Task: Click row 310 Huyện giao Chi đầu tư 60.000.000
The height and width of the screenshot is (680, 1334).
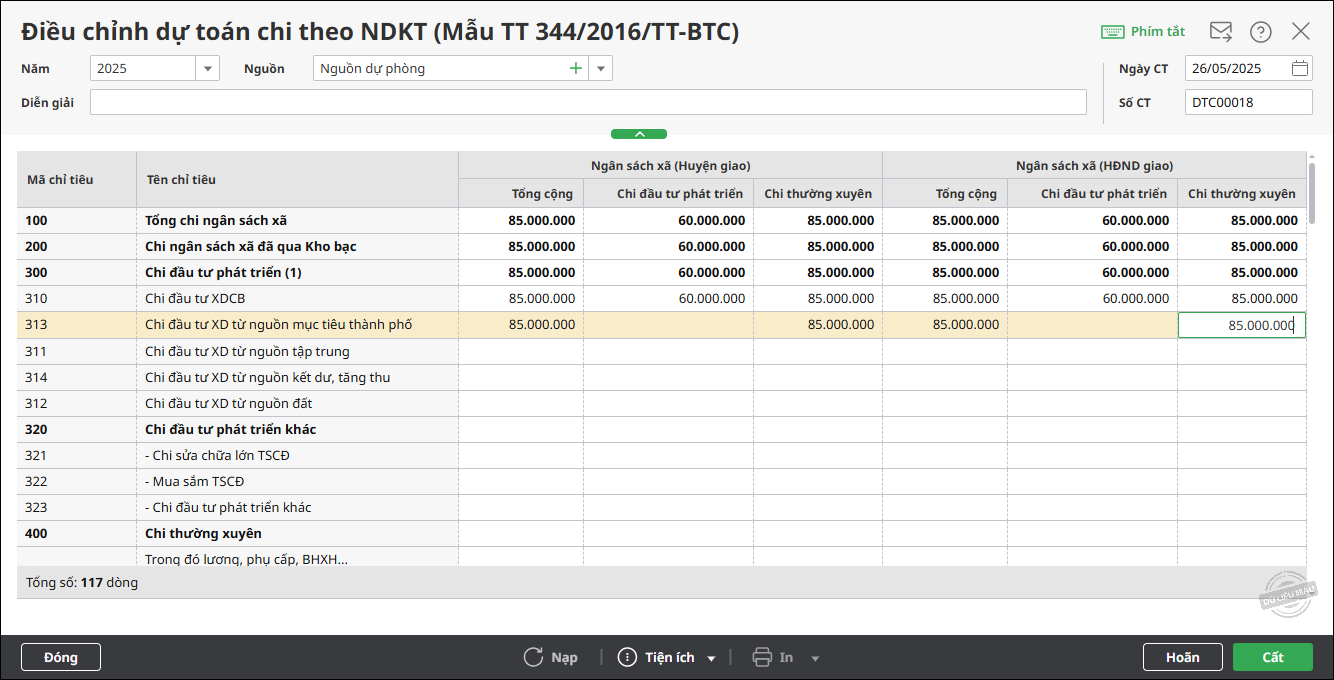Action: tap(668, 298)
